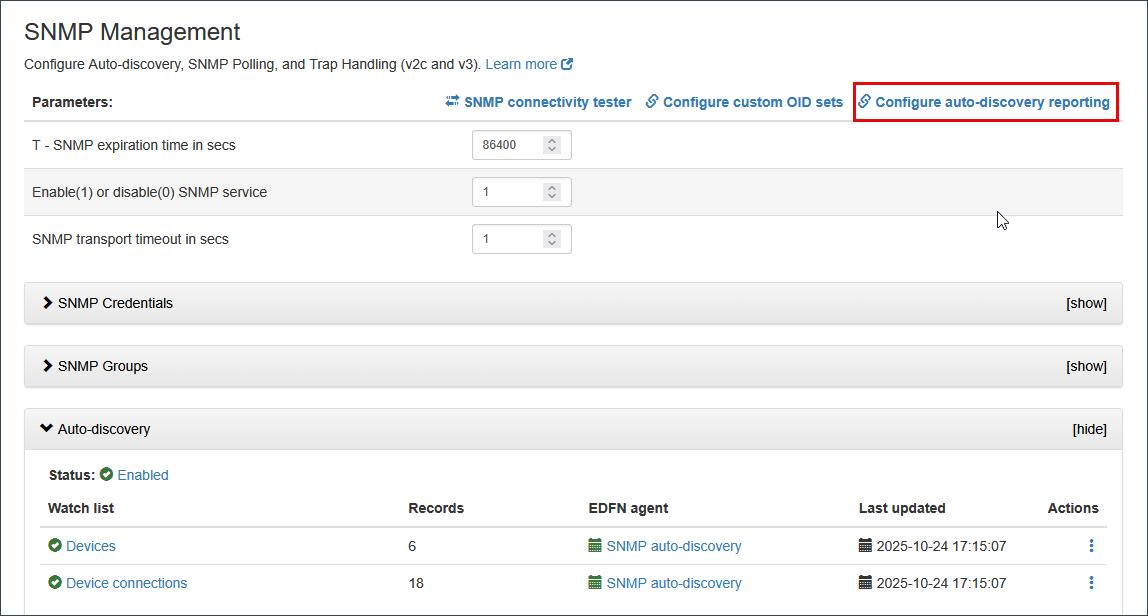Click the Learn more external link
This screenshot has width=1148, height=616.
click(x=528, y=64)
